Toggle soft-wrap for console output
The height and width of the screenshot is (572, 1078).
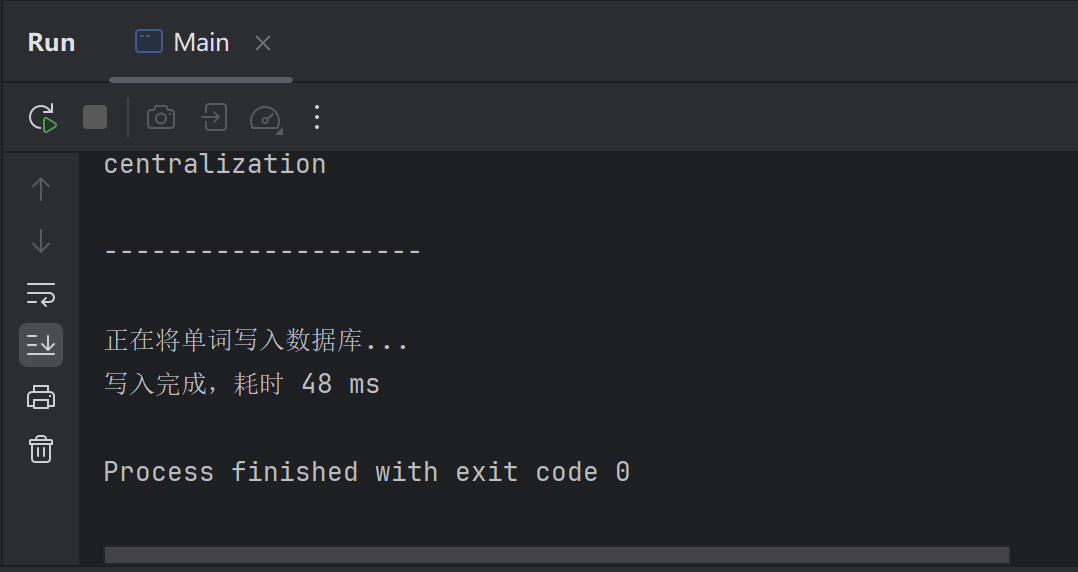pos(41,293)
